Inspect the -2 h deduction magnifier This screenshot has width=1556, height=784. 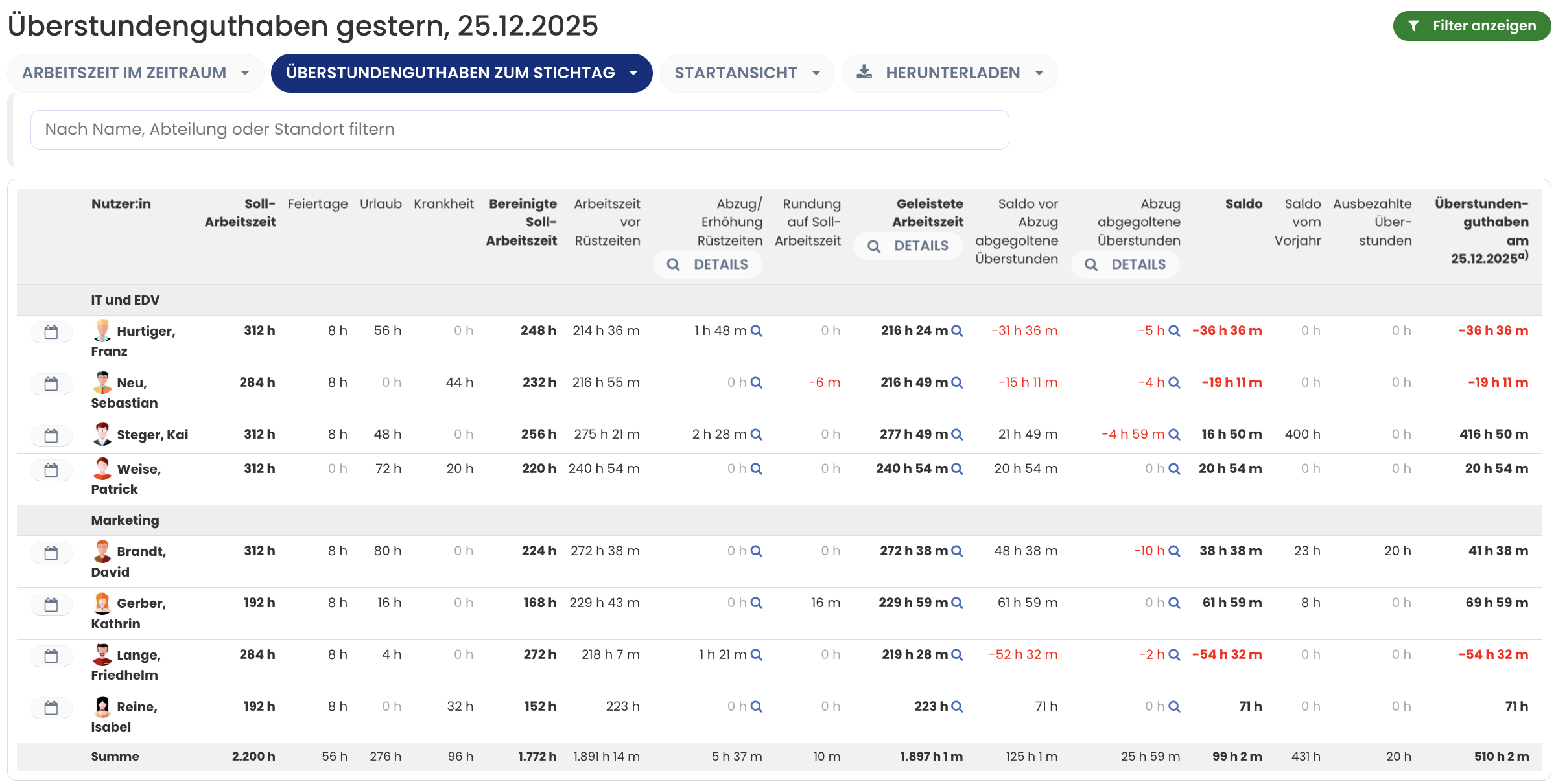point(1174,655)
